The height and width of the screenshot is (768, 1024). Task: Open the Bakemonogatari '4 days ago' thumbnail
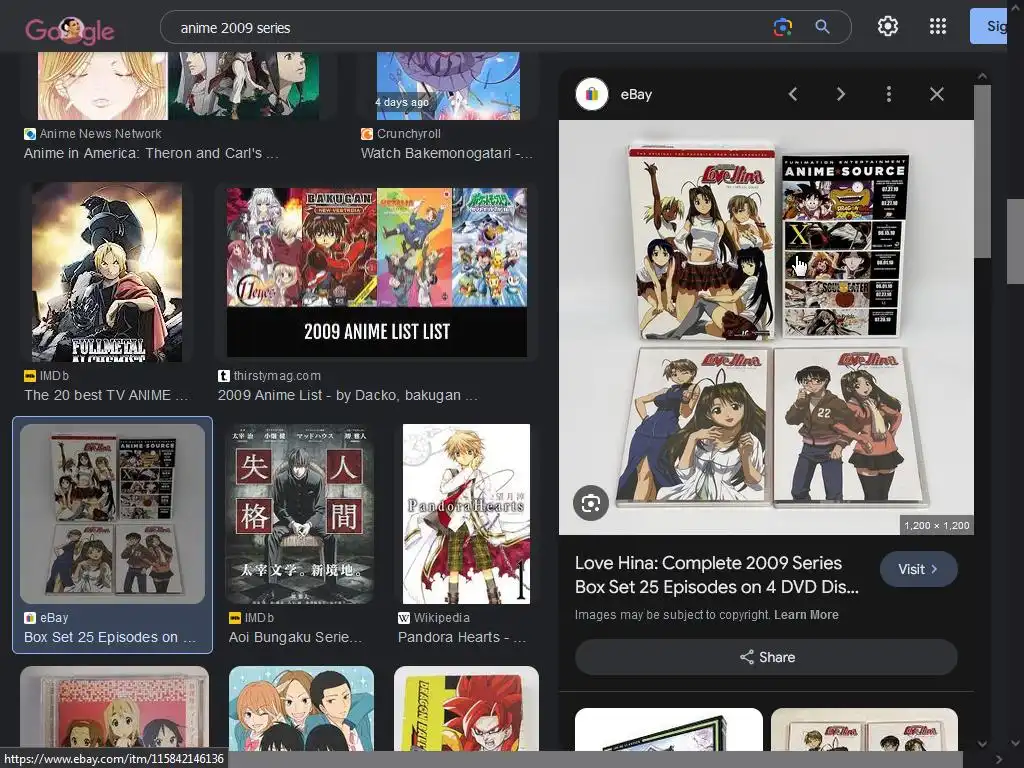[448, 86]
